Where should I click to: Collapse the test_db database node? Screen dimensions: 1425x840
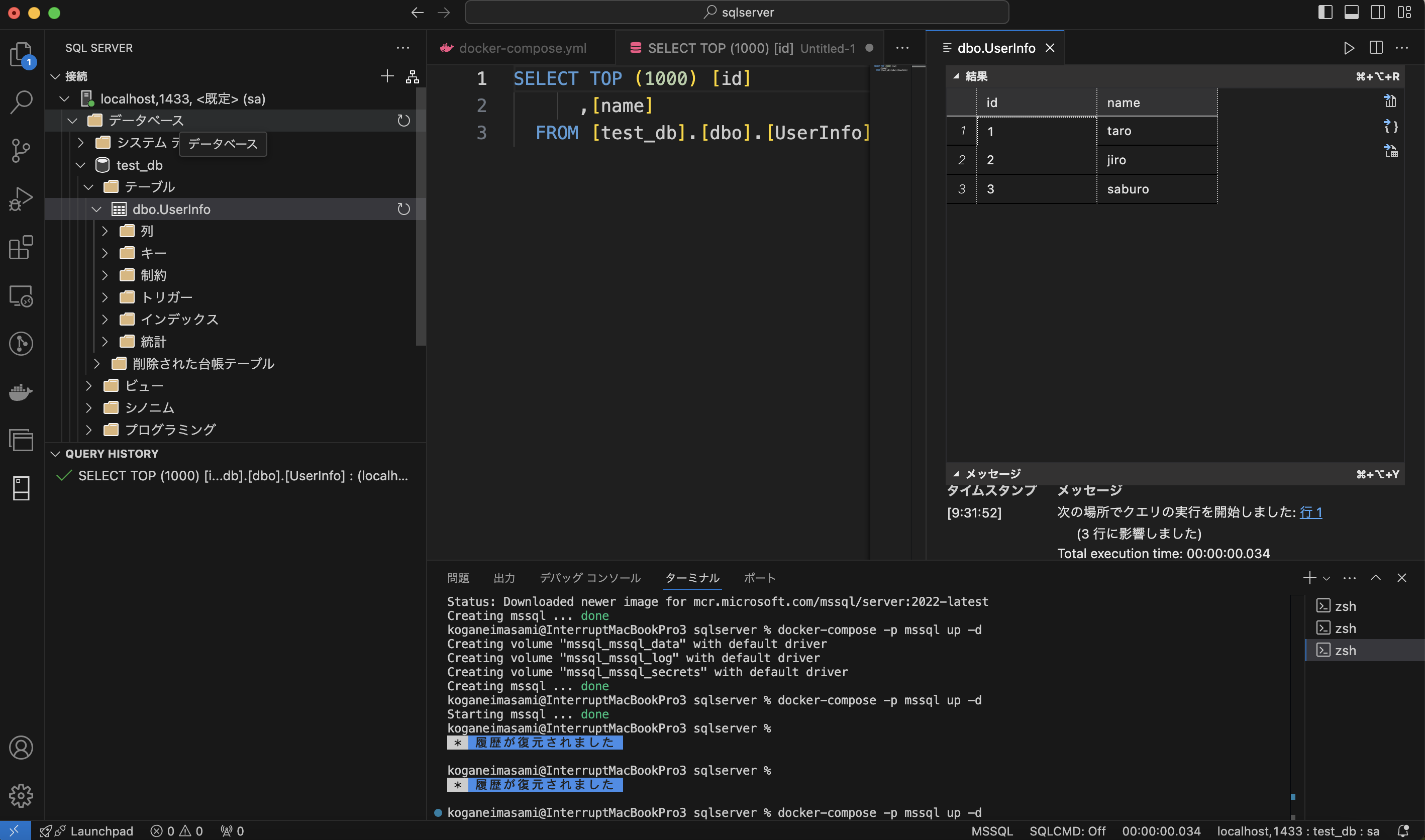[x=81, y=165]
